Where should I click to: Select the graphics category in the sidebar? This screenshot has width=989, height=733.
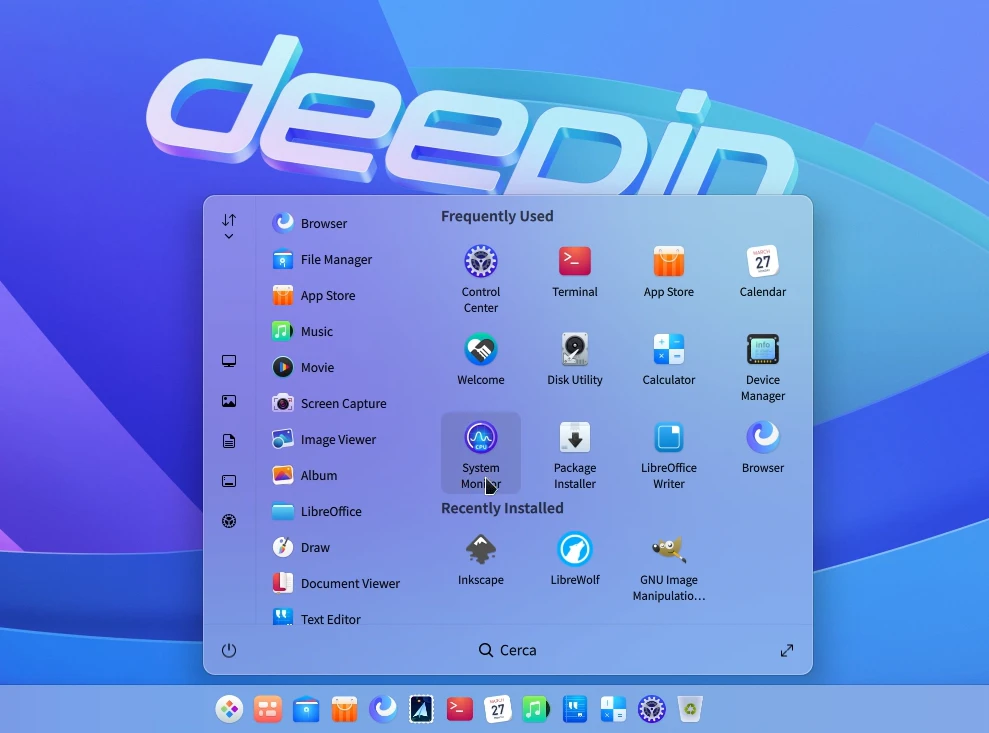pos(229,399)
